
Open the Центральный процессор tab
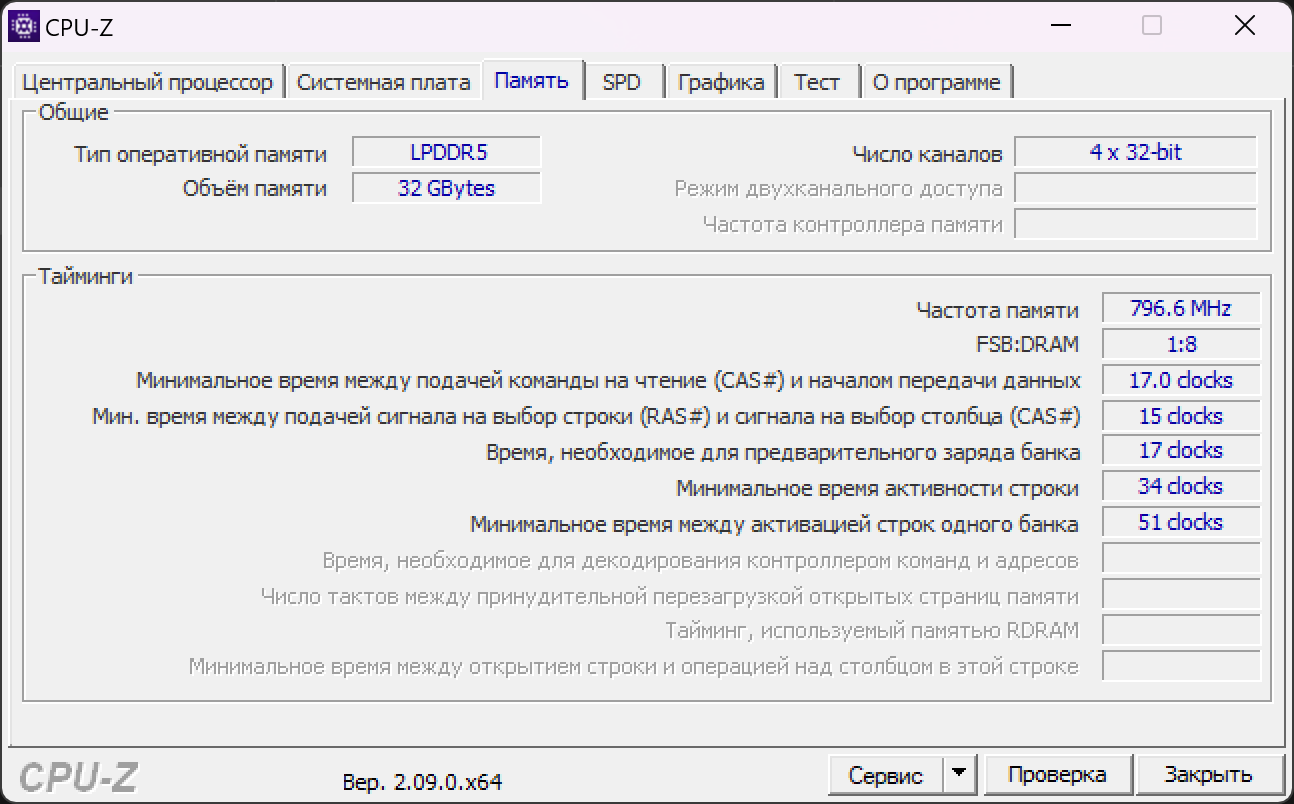click(147, 82)
